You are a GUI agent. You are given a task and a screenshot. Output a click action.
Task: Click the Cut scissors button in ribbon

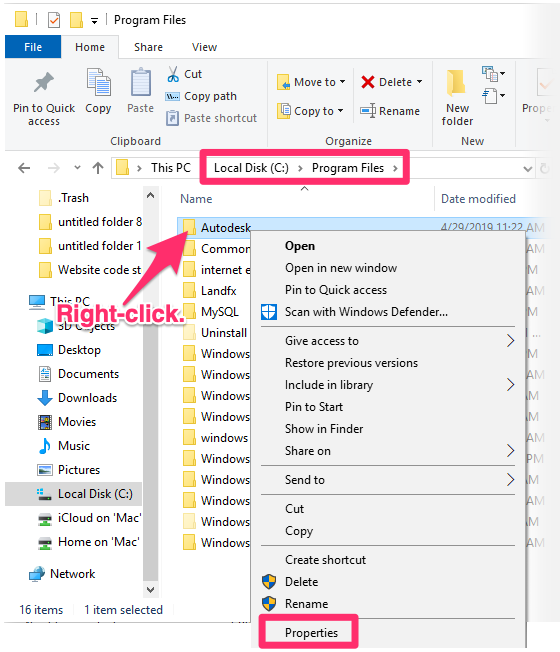[184, 74]
